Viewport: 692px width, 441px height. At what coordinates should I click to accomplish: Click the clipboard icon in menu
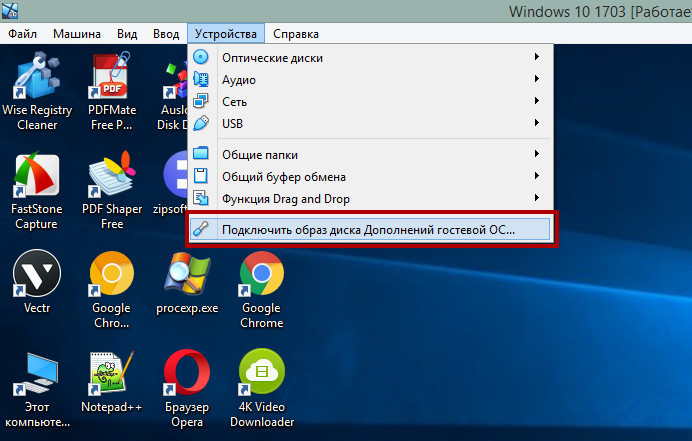click(x=201, y=176)
